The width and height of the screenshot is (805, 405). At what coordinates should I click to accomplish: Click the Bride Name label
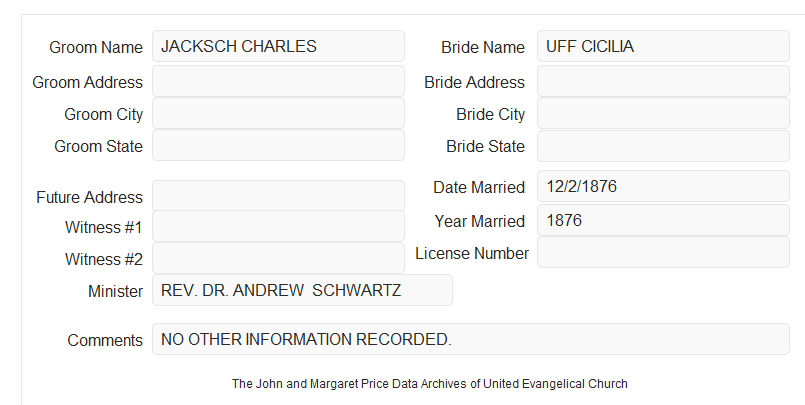tap(483, 47)
